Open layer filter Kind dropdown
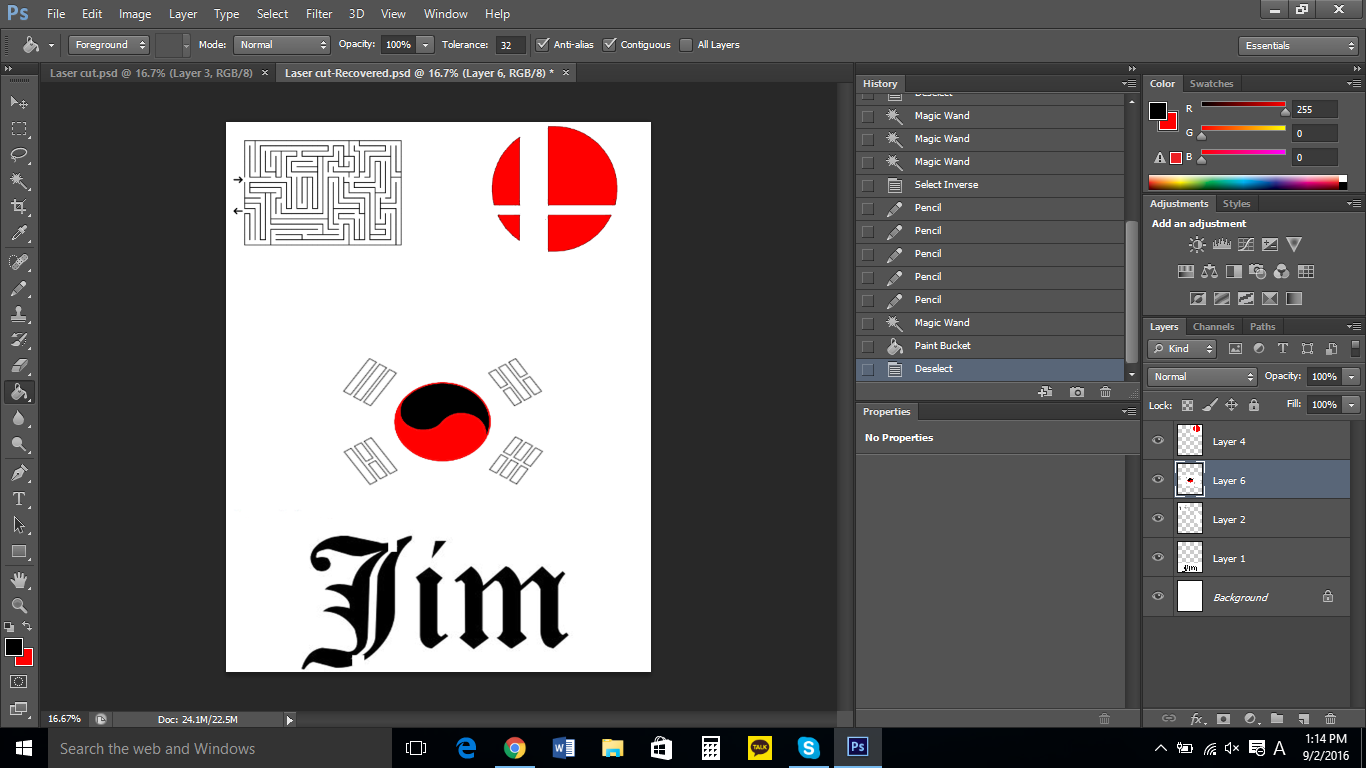 [1183, 348]
